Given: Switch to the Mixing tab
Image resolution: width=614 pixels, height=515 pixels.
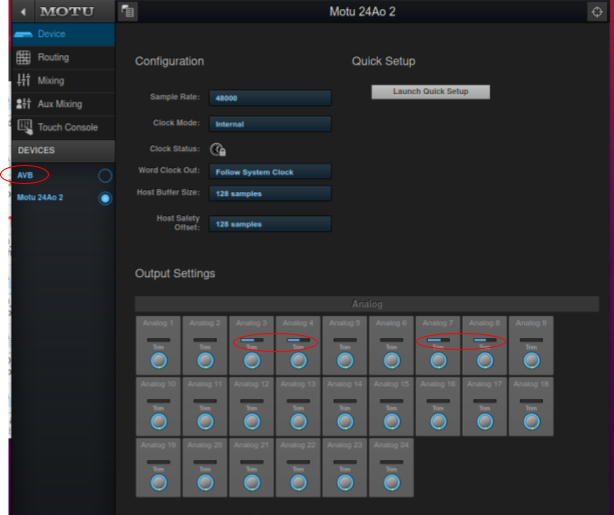Looking at the screenshot, I should [x=63, y=81].
